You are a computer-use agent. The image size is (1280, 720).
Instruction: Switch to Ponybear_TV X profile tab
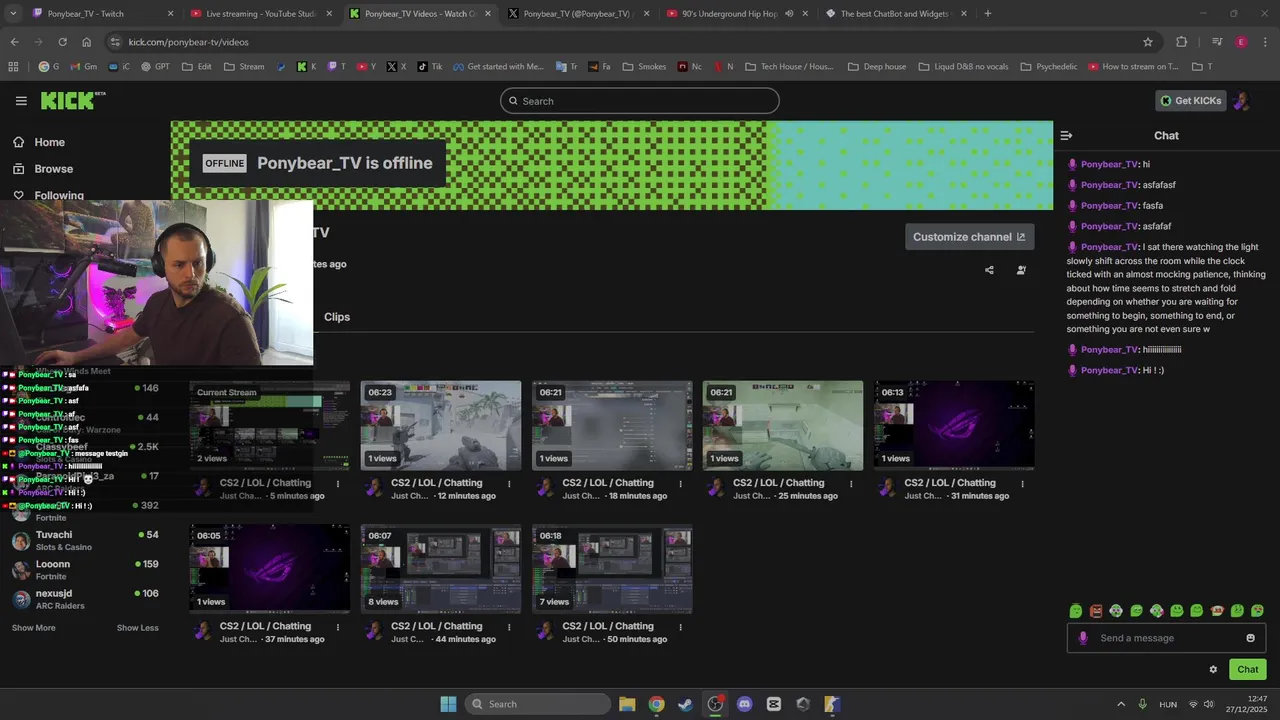[578, 13]
